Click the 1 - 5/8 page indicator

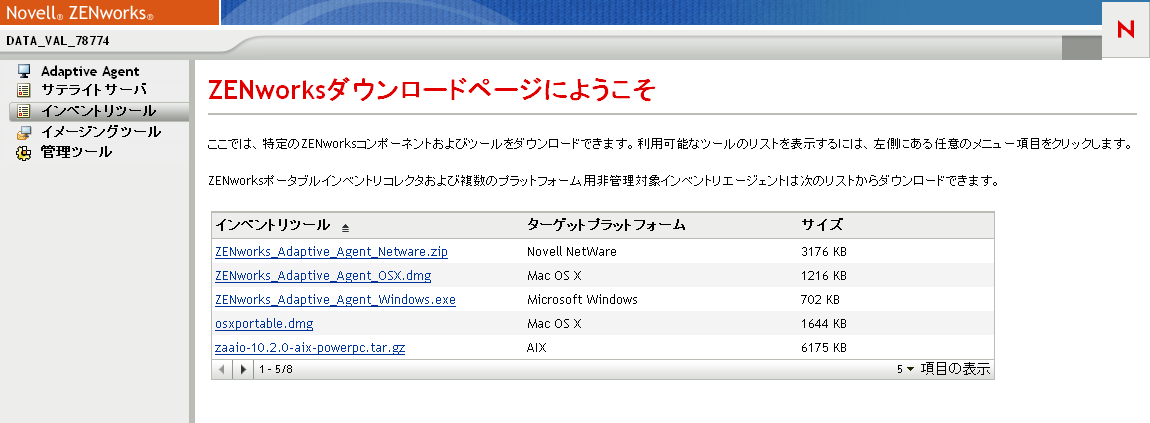point(276,369)
